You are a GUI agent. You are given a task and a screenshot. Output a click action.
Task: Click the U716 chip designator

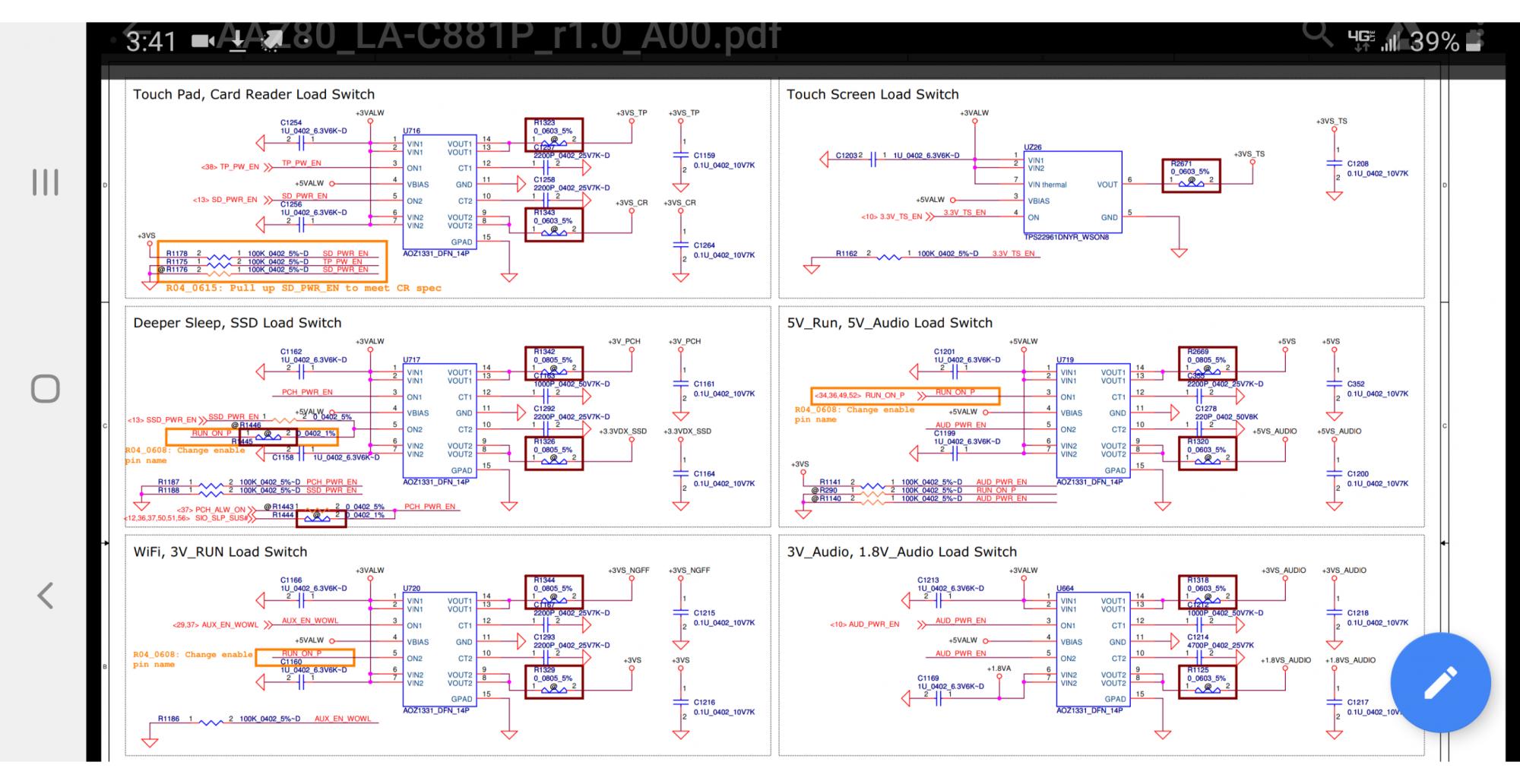pyautogui.click(x=411, y=131)
